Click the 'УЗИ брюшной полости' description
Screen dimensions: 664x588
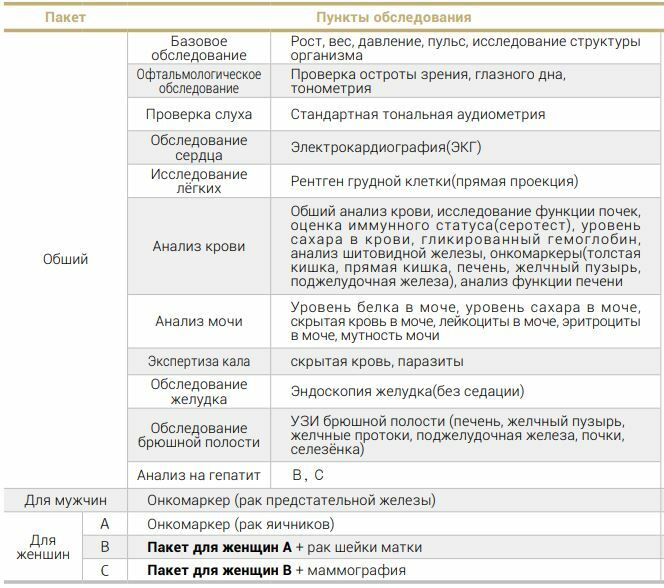[x=457, y=435]
